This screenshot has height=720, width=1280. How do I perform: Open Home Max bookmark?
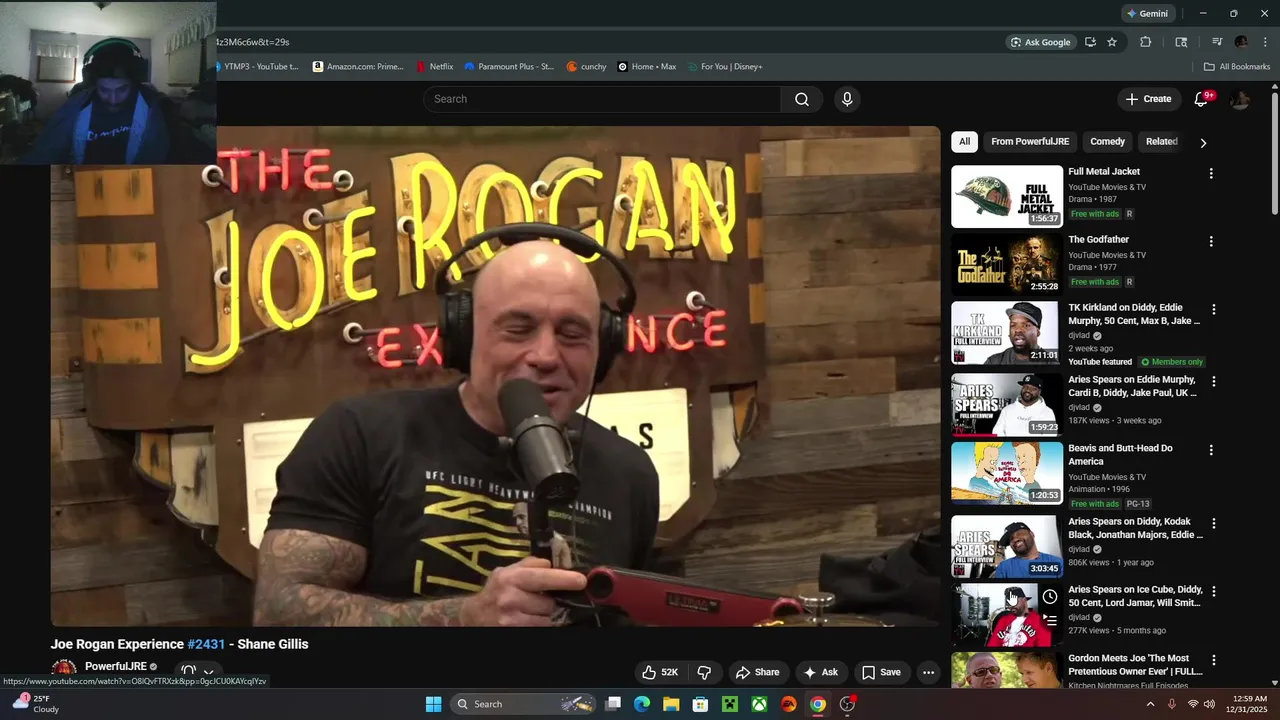tap(647, 67)
